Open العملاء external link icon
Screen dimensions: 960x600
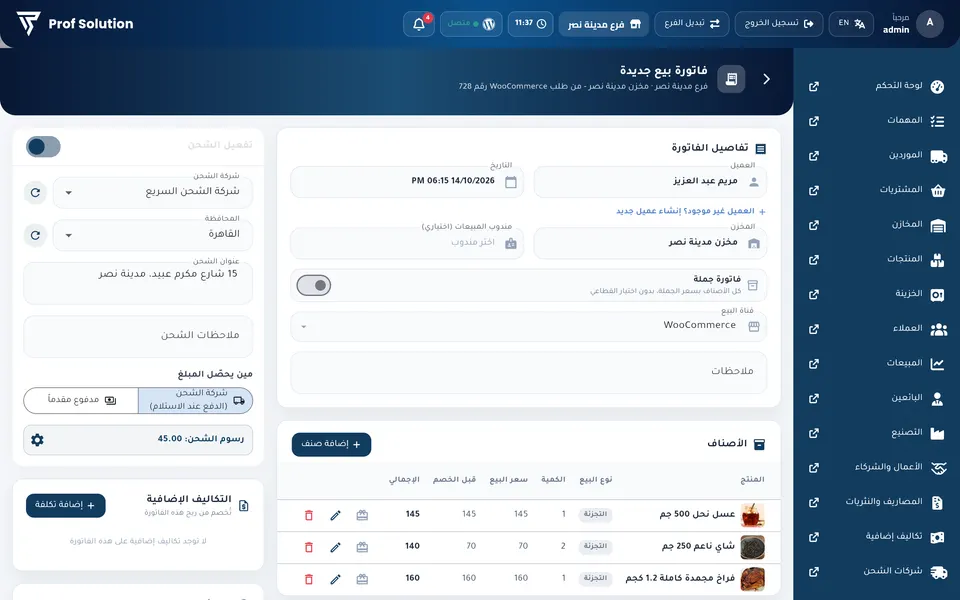click(814, 329)
